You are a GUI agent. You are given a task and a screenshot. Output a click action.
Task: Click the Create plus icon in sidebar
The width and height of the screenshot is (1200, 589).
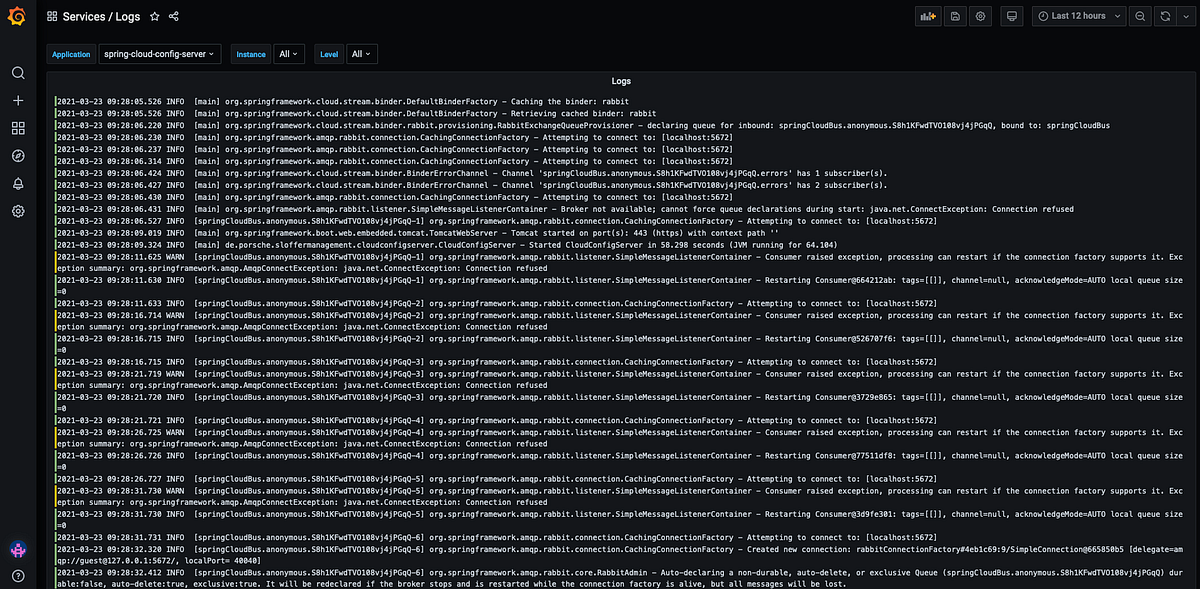point(16,99)
